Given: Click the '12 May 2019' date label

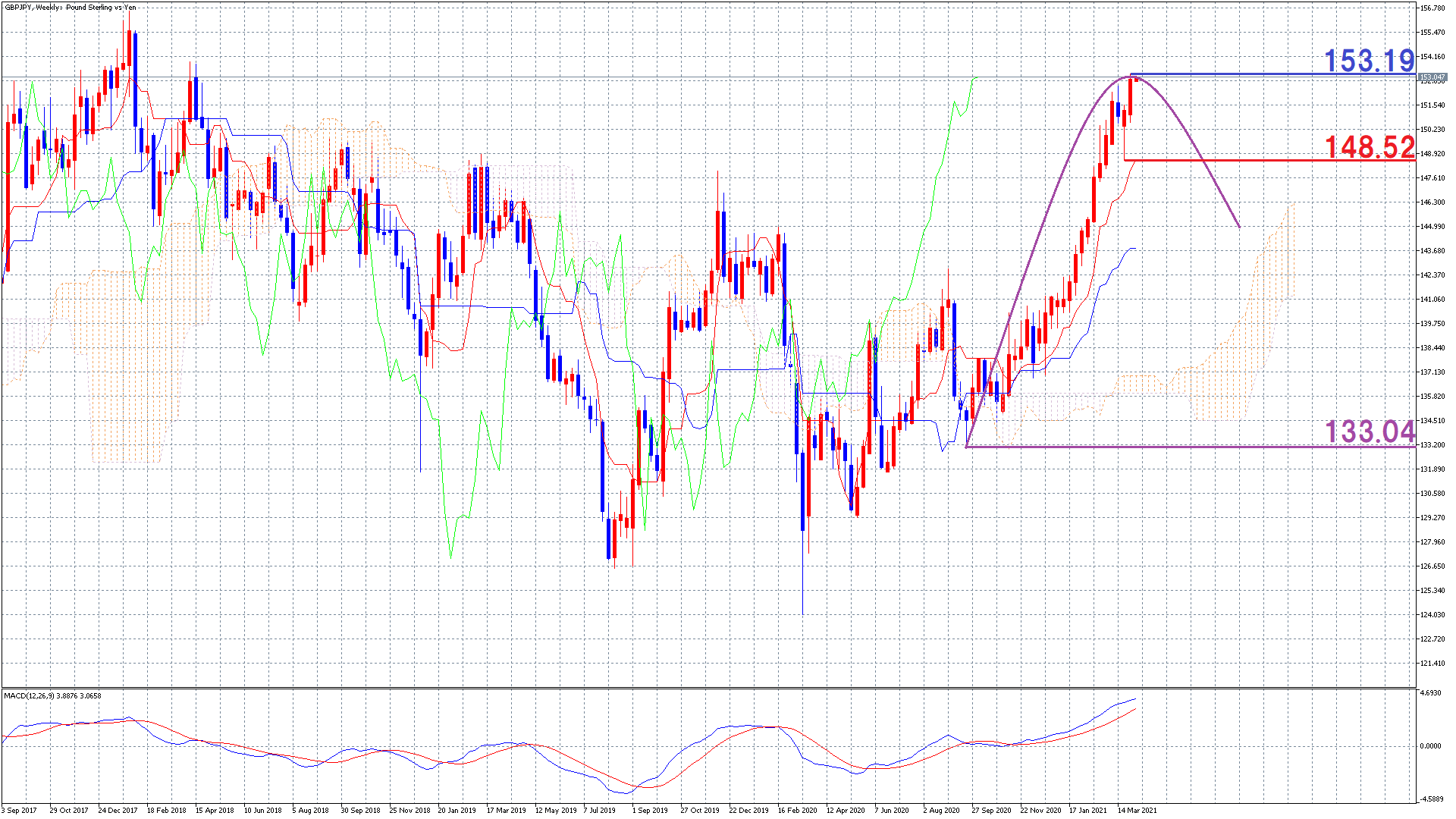Looking at the screenshot, I should click(556, 811).
